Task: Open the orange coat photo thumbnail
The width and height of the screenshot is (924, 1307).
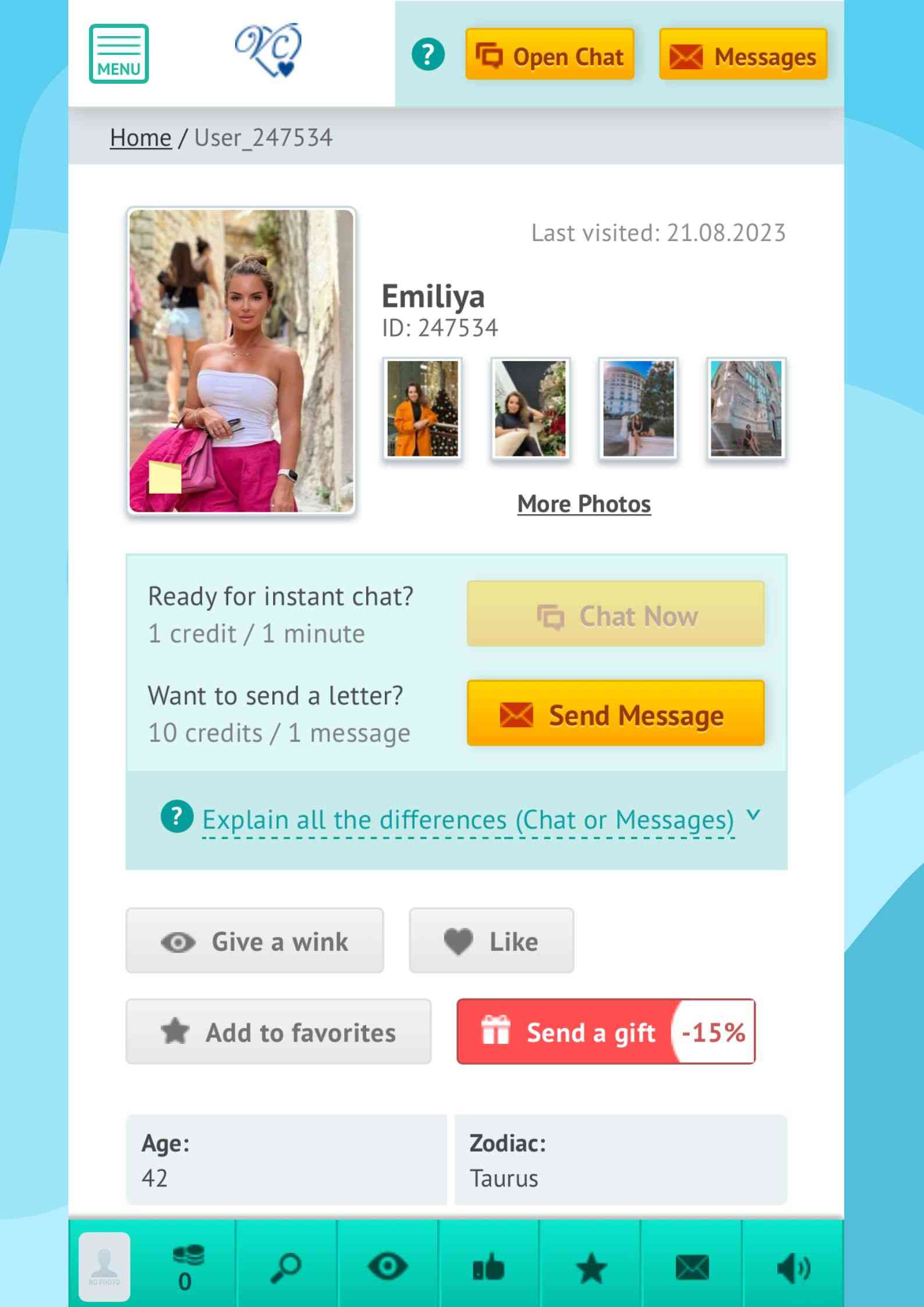Action: coord(423,409)
